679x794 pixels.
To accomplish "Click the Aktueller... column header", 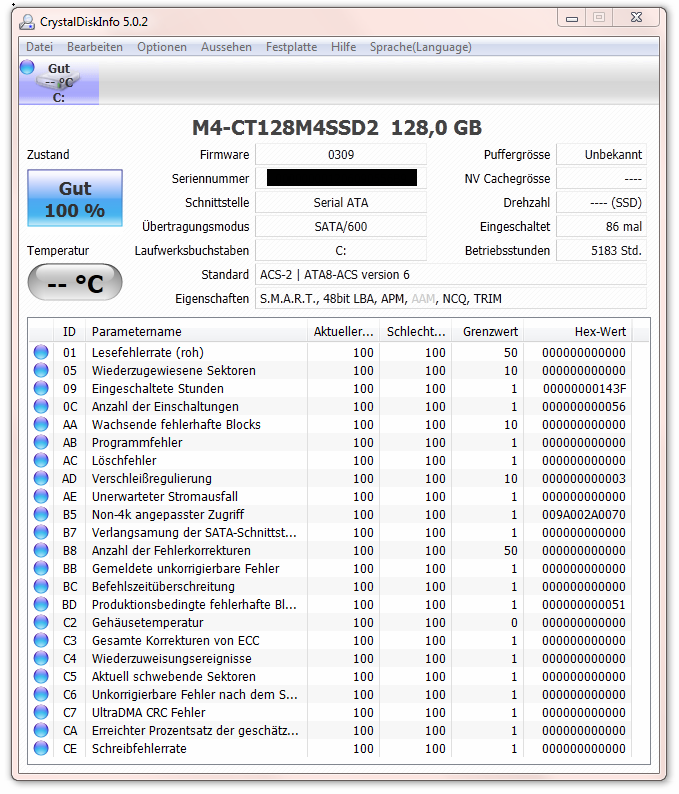I will point(343,332).
